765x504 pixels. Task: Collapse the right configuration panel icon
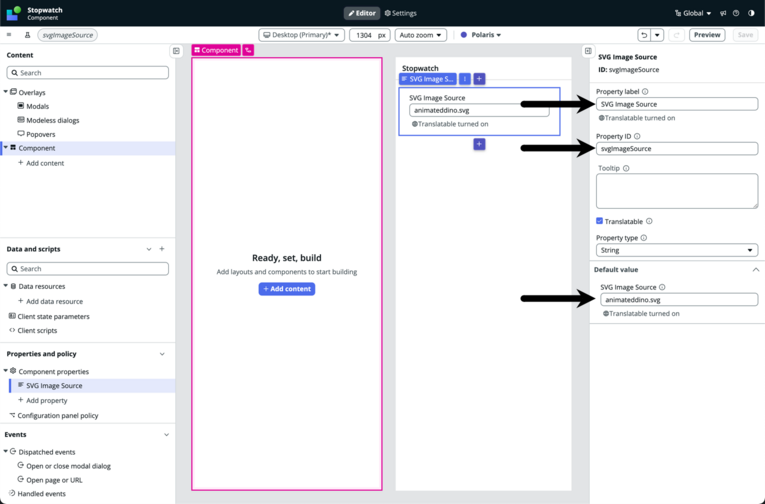click(588, 51)
